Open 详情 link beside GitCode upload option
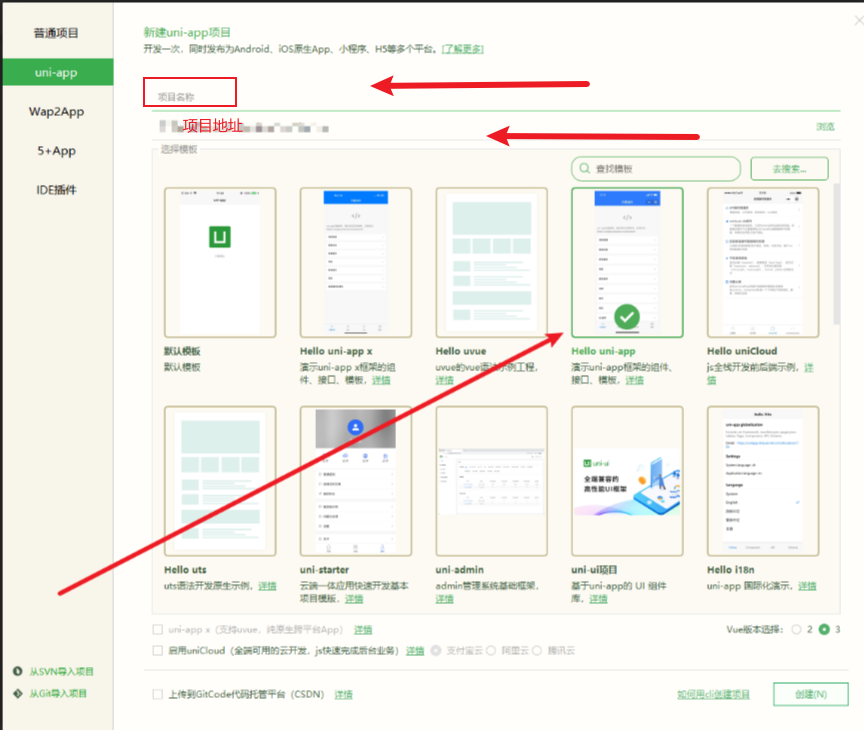 [343, 695]
